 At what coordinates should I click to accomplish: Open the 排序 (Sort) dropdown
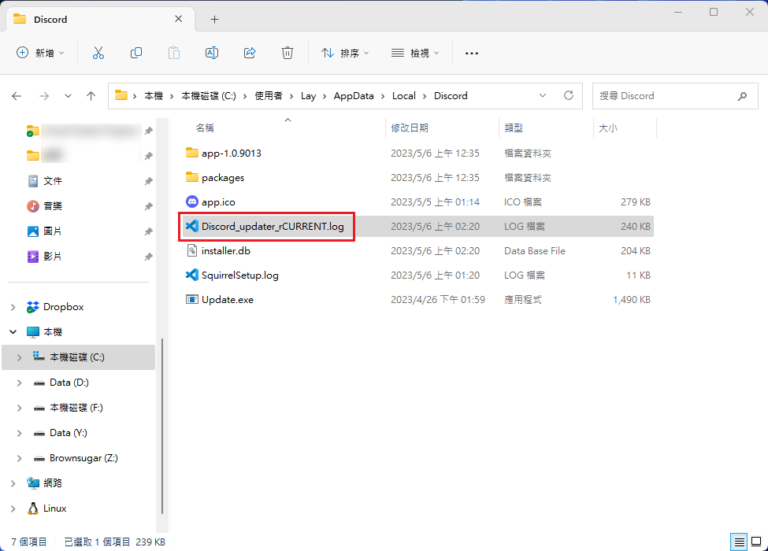point(345,53)
